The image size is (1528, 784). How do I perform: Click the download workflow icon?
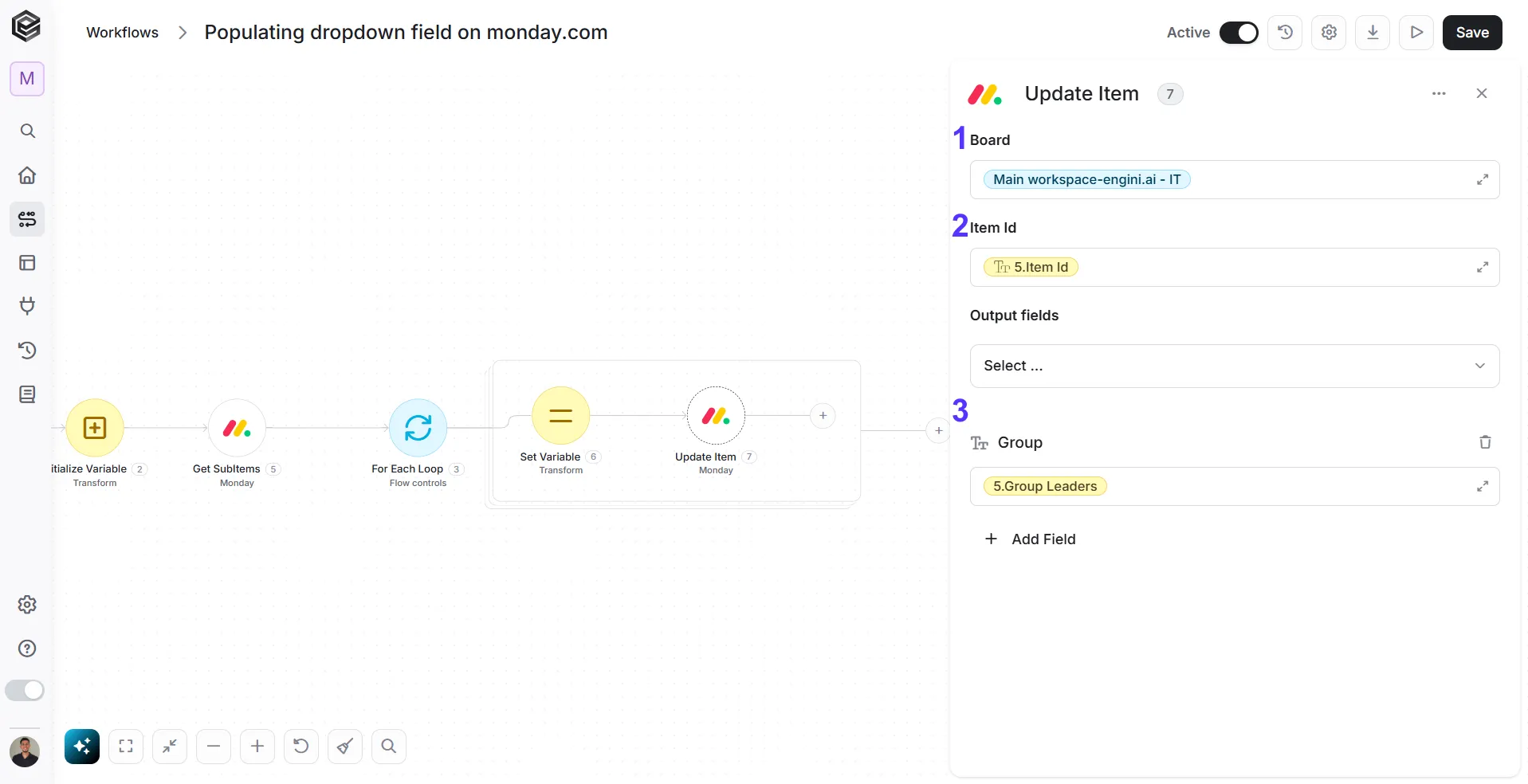click(1373, 33)
